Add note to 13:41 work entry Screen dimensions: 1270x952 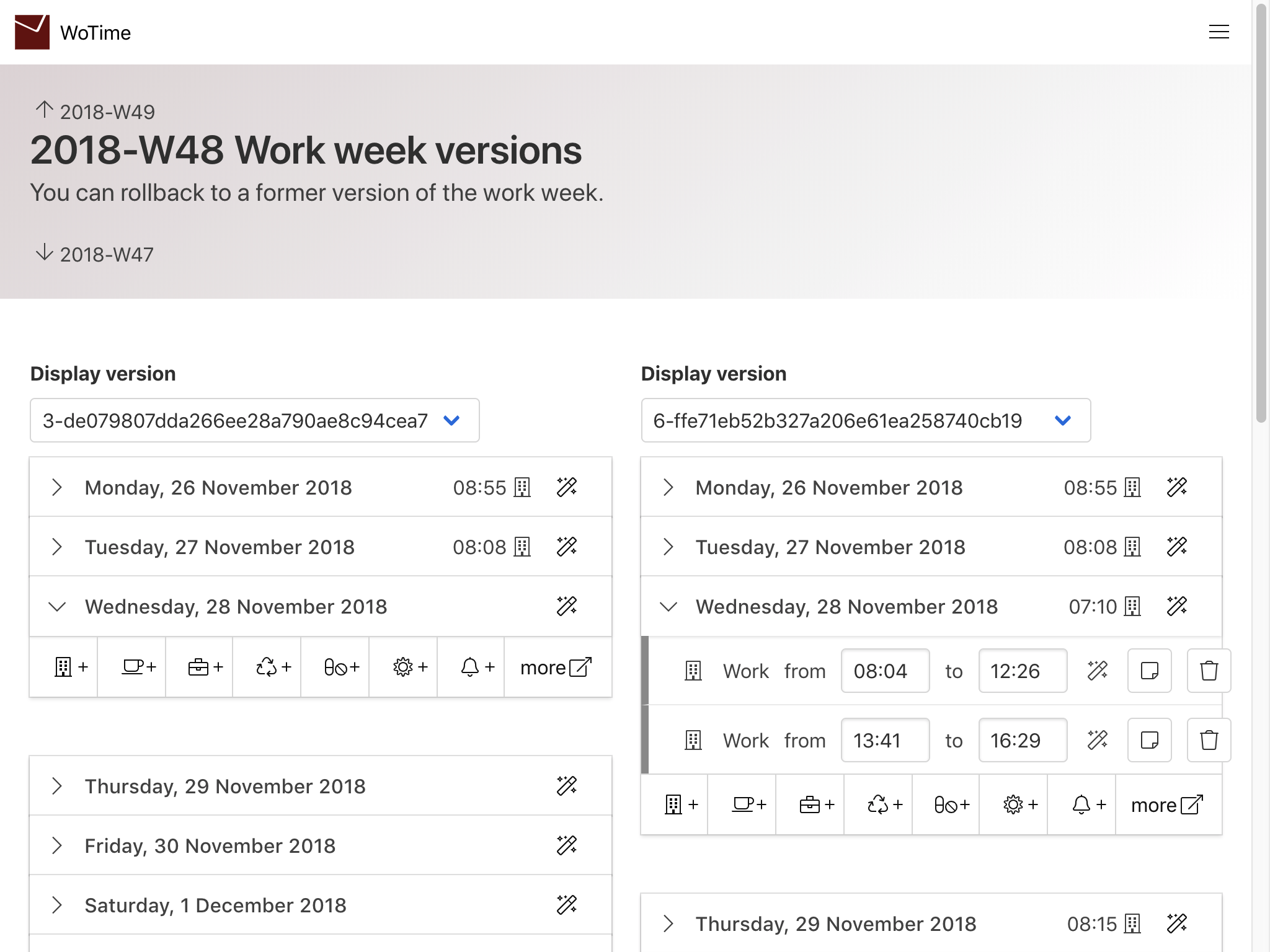[1149, 740]
